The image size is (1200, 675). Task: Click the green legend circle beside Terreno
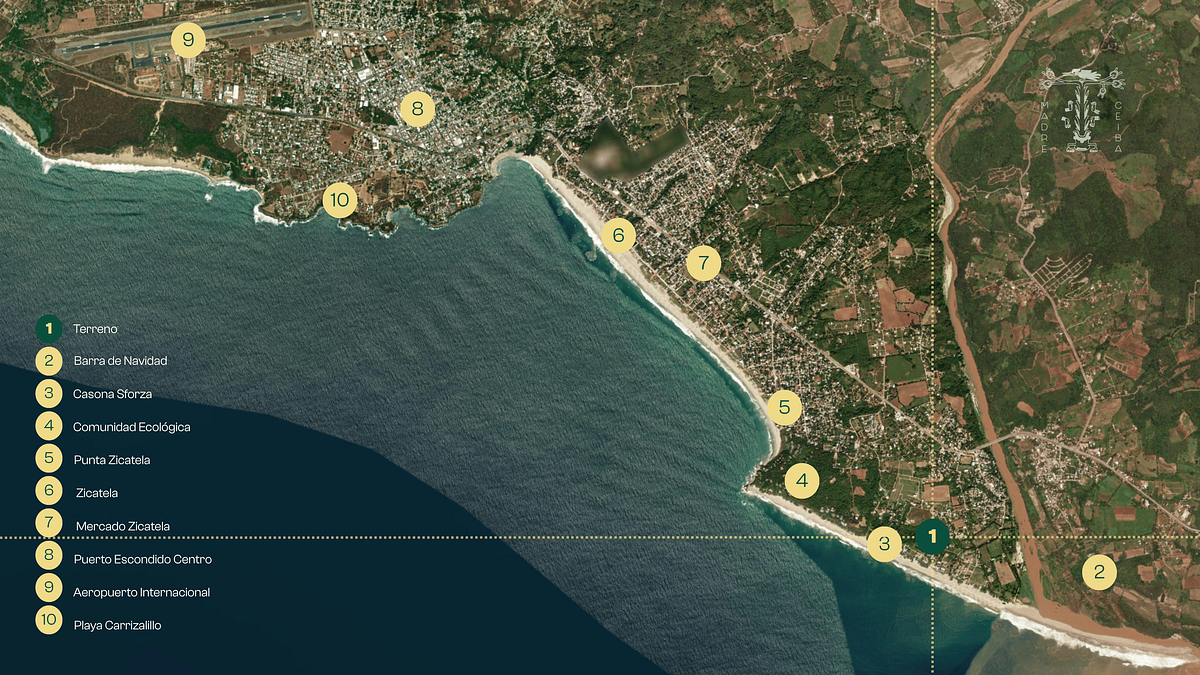(x=48, y=328)
